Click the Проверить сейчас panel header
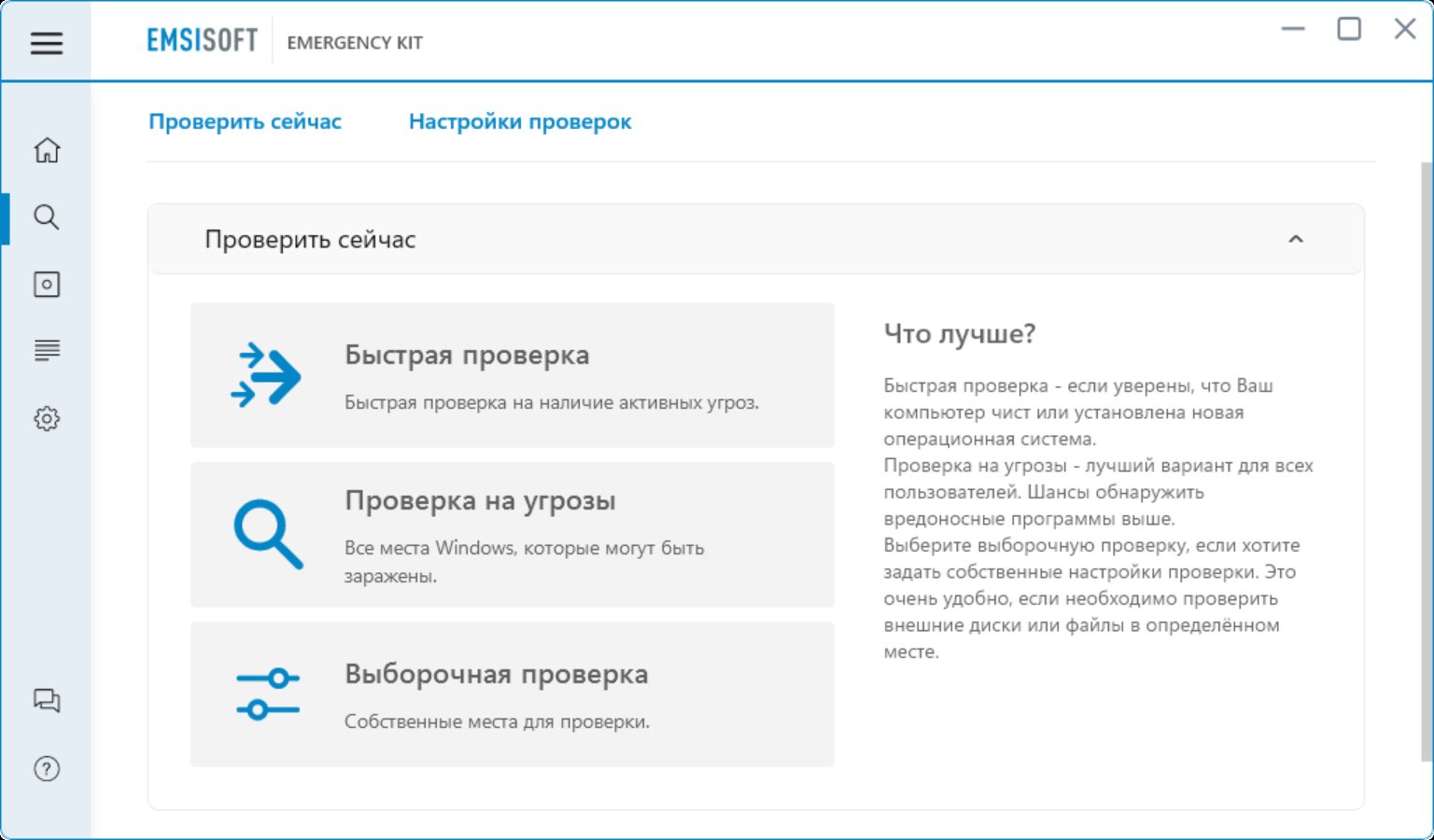1434x840 pixels. (x=310, y=240)
